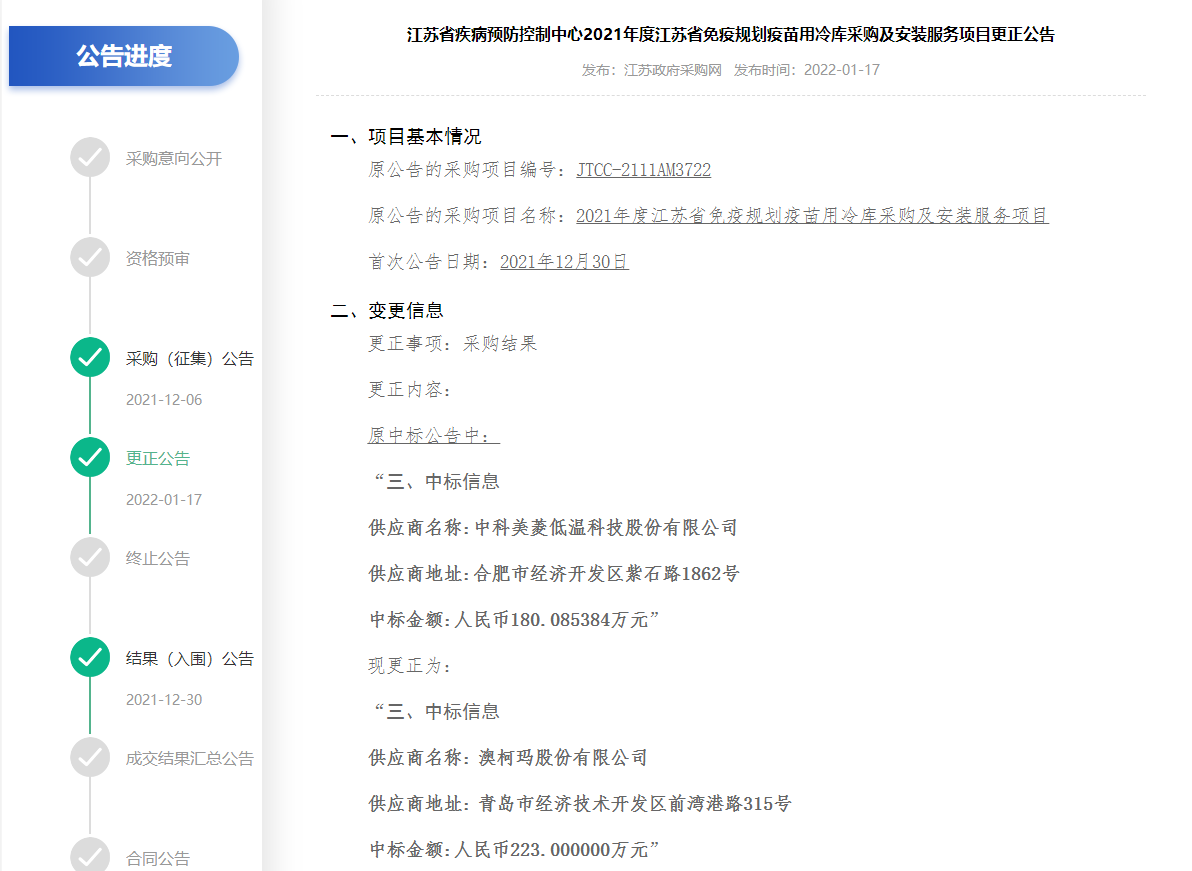The image size is (1192, 871).
Task: Click the publisher 江苏政府采购网 text
Action: (x=672, y=70)
